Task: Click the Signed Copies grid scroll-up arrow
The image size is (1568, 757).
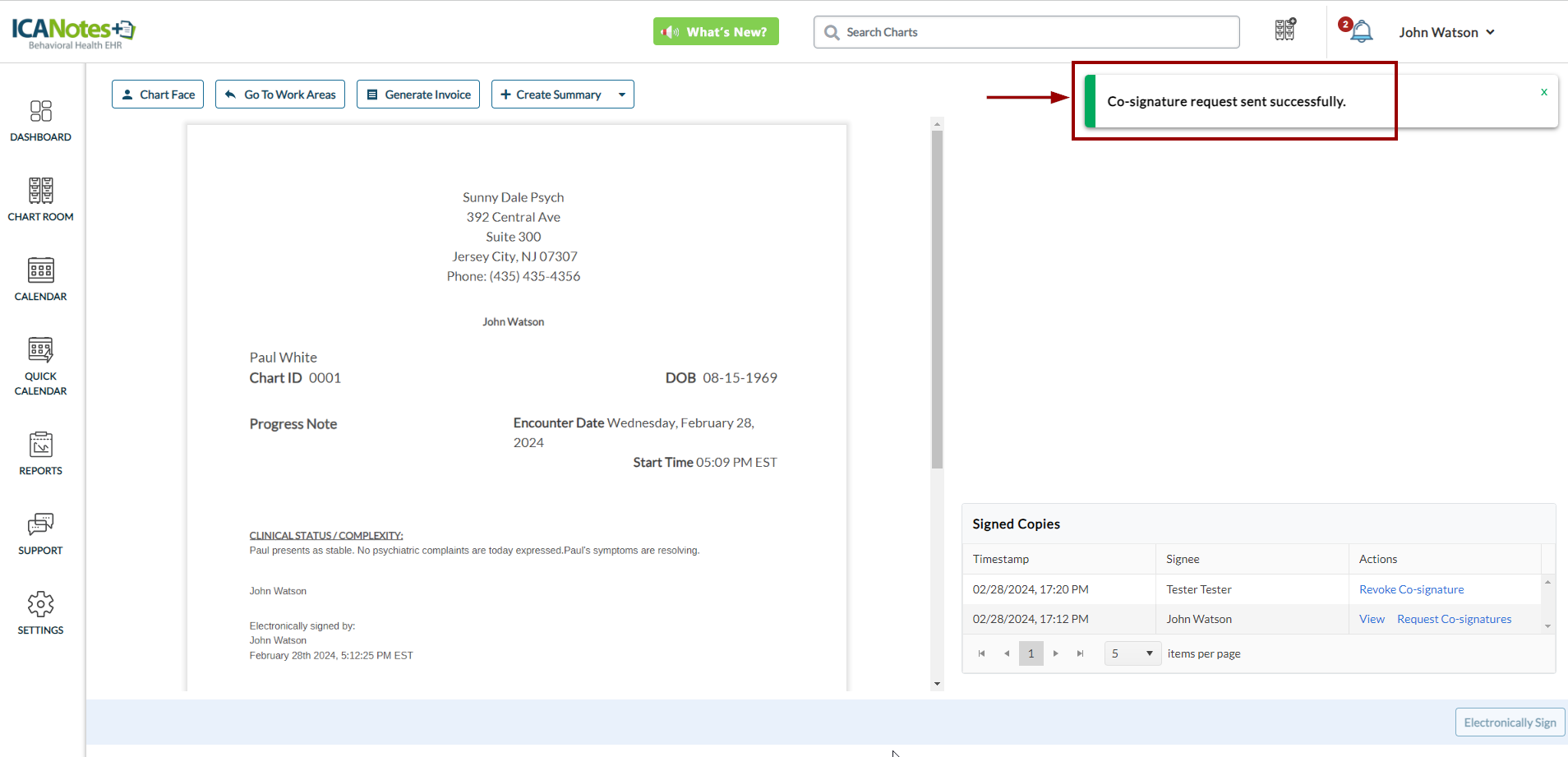Action: click(1547, 582)
